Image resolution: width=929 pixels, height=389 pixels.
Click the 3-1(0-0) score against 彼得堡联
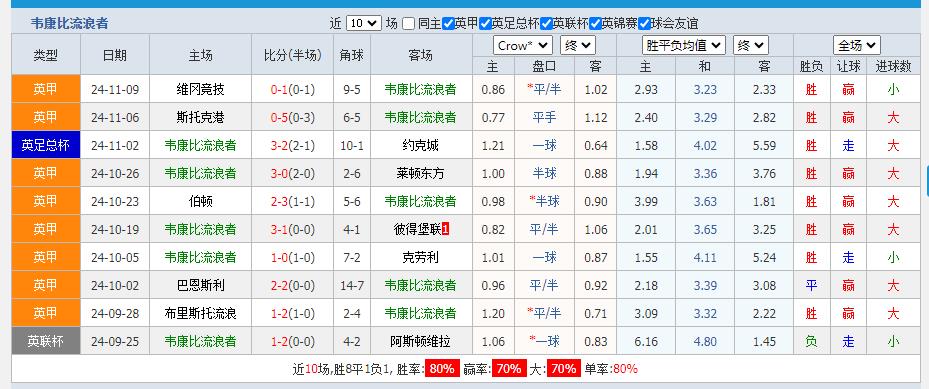pos(293,229)
